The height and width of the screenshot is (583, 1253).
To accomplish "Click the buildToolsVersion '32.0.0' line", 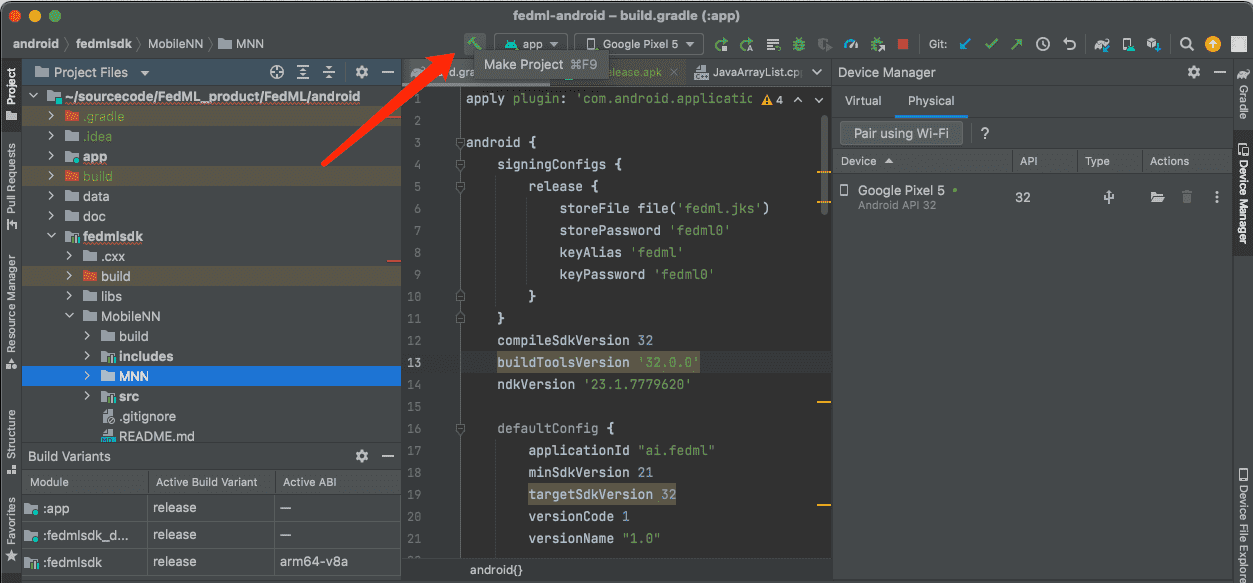I will (x=598, y=362).
